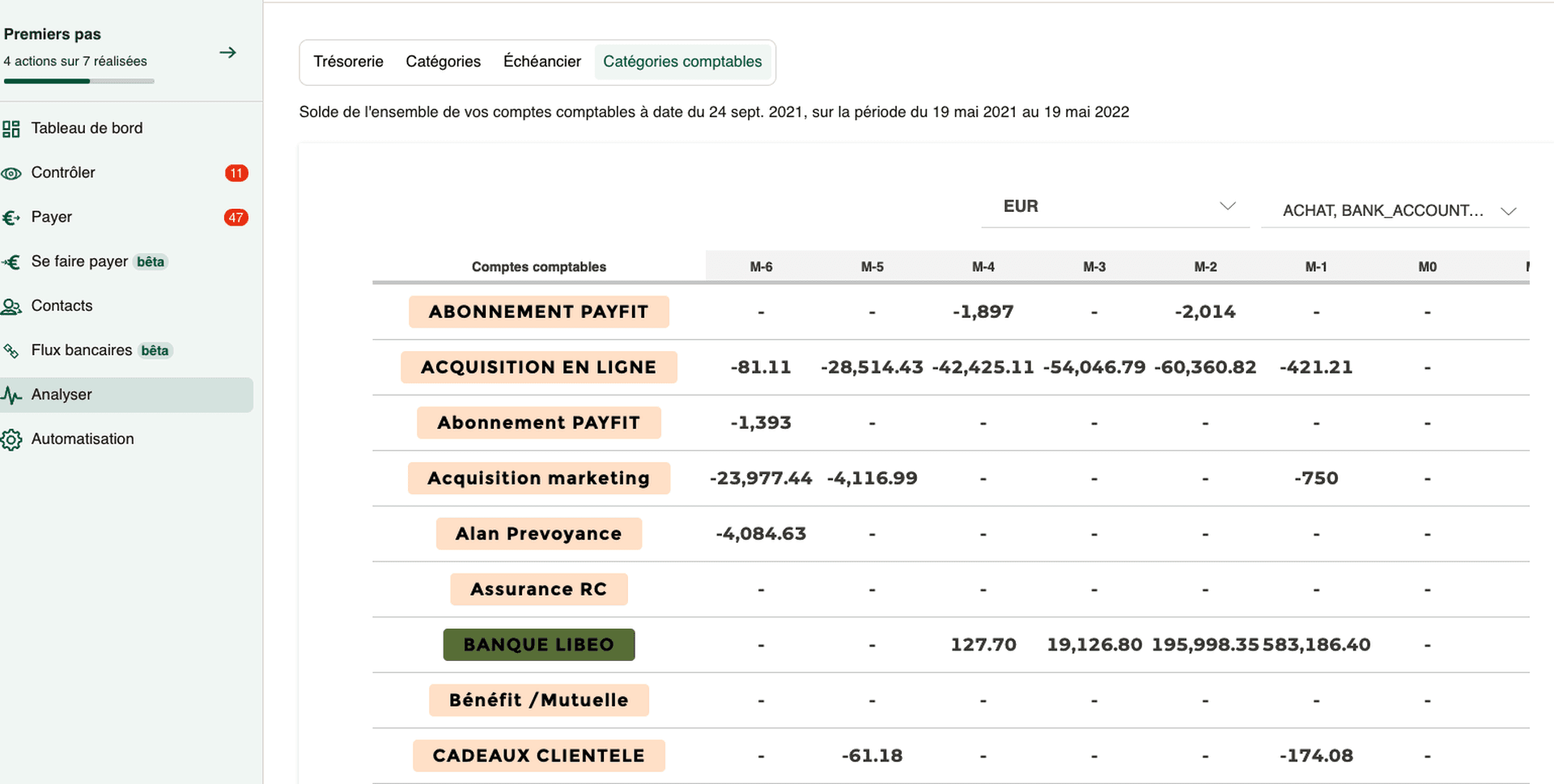Open the EUR currency dropdown
This screenshot has height=784, width=1554.
tap(1115, 206)
